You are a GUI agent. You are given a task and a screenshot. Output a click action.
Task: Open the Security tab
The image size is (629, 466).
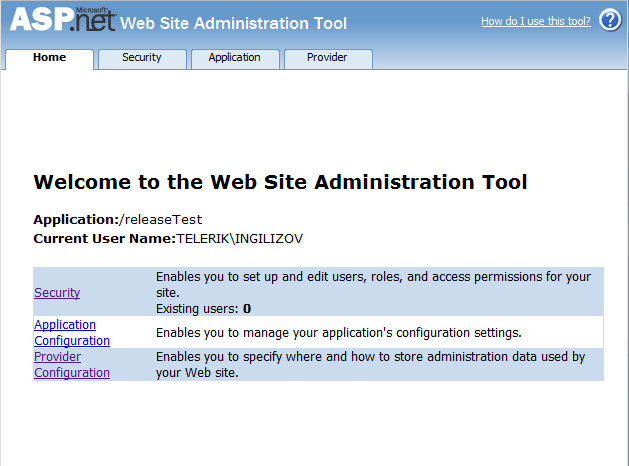[x=142, y=58]
